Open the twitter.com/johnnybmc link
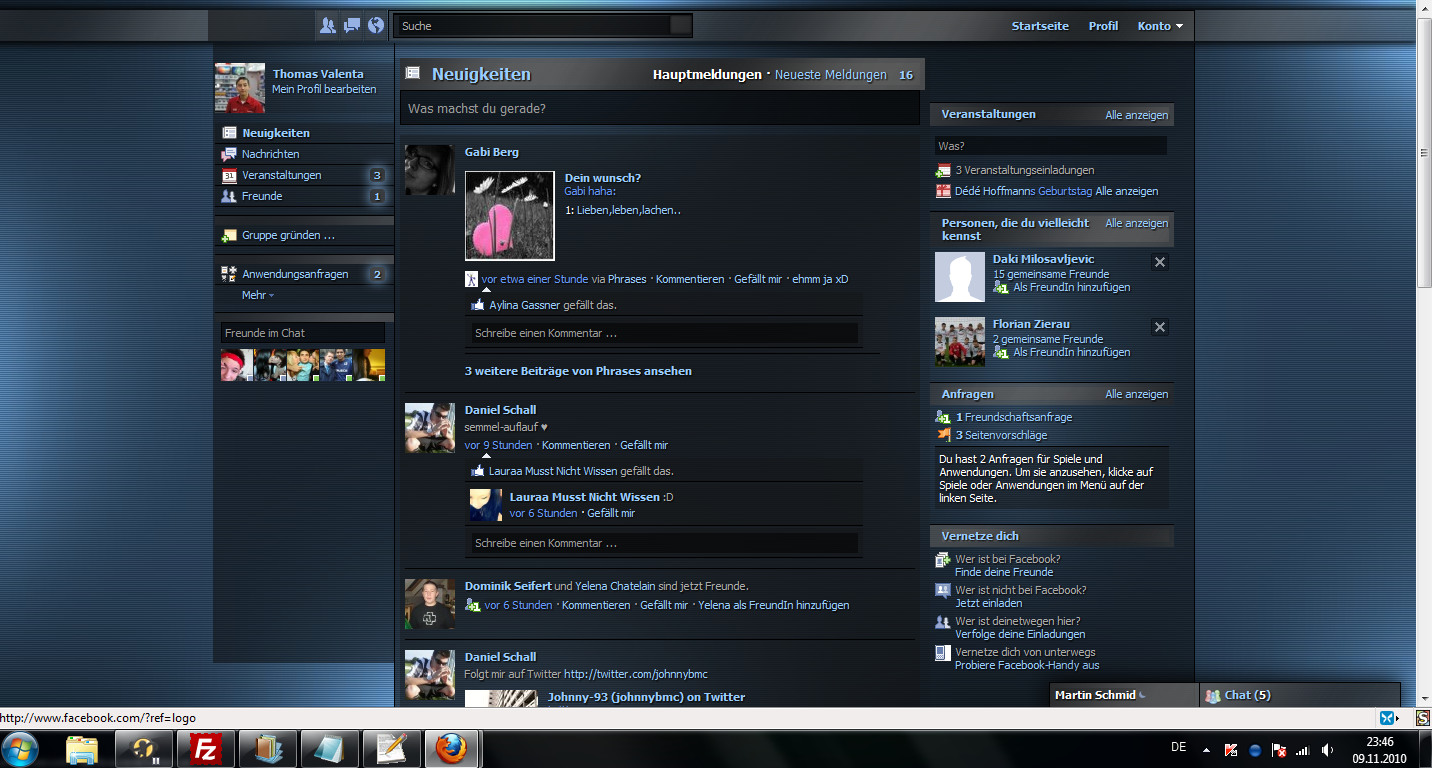The image size is (1432, 768). 636,674
